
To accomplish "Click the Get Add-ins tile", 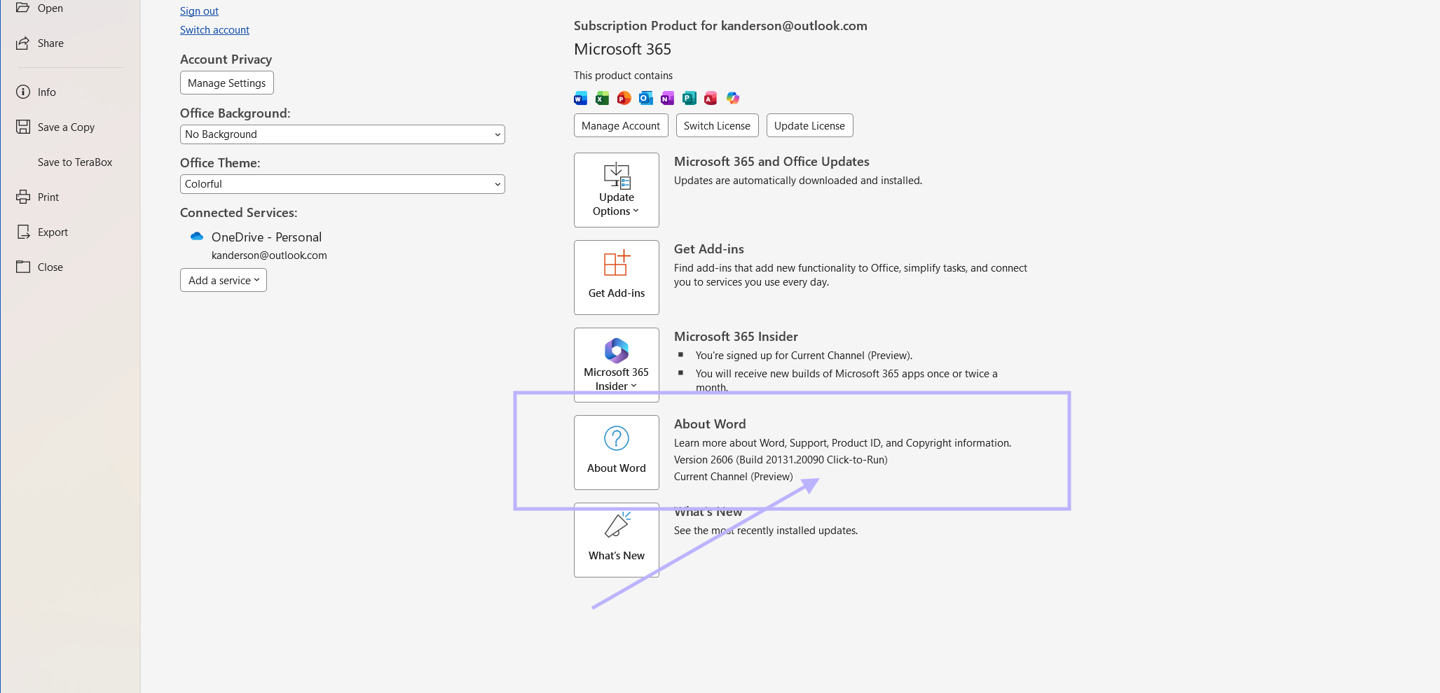I will point(616,277).
